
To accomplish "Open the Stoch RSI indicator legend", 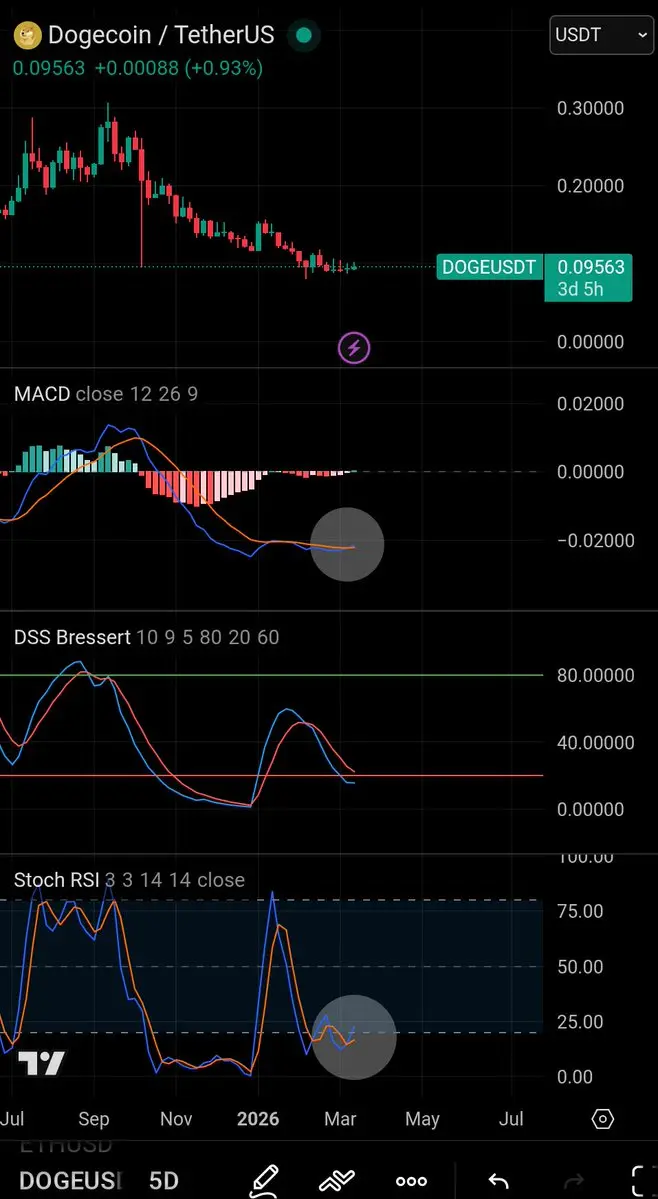I will click(129, 880).
